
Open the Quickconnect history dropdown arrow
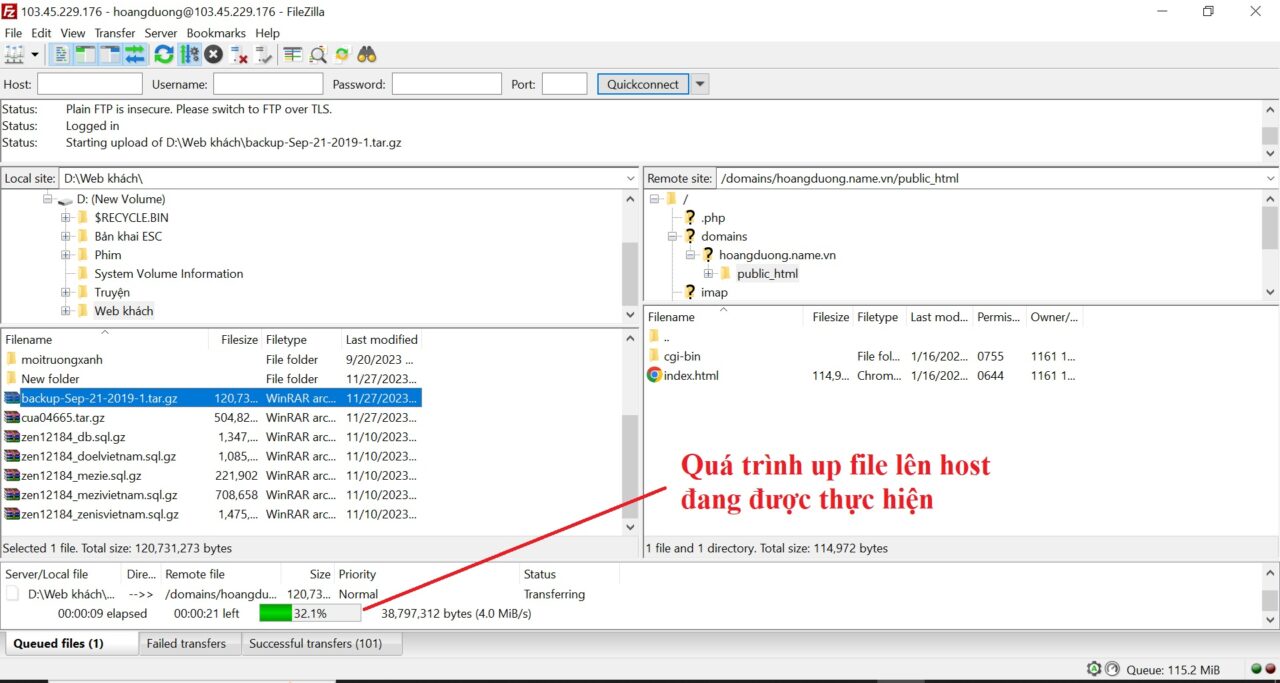pyautogui.click(x=700, y=84)
